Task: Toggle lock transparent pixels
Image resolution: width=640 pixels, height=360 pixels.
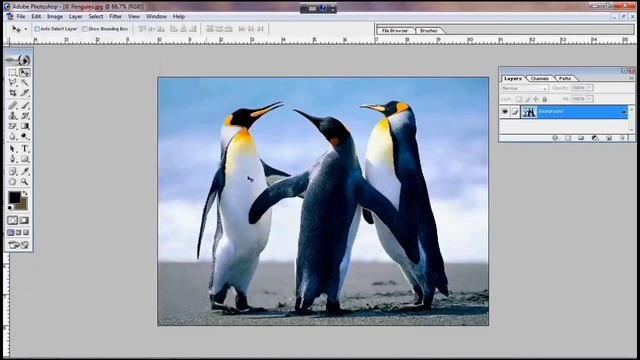Action: tap(519, 99)
